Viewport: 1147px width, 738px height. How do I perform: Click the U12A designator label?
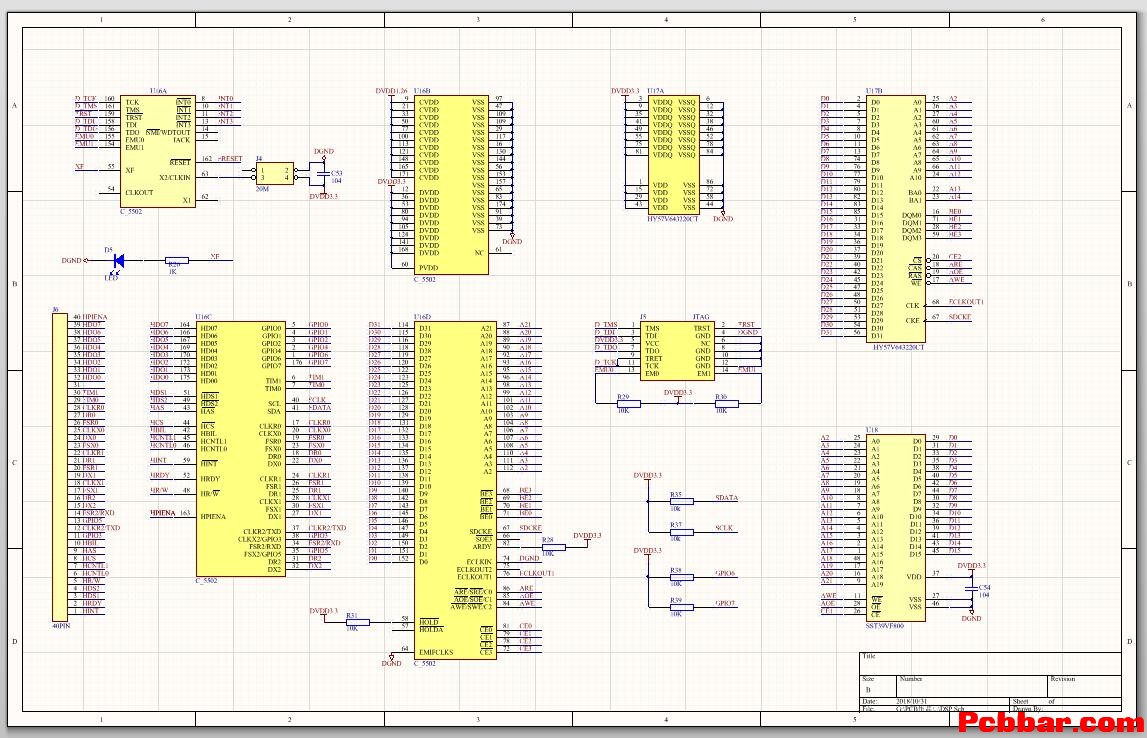click(x=655, y=91)
